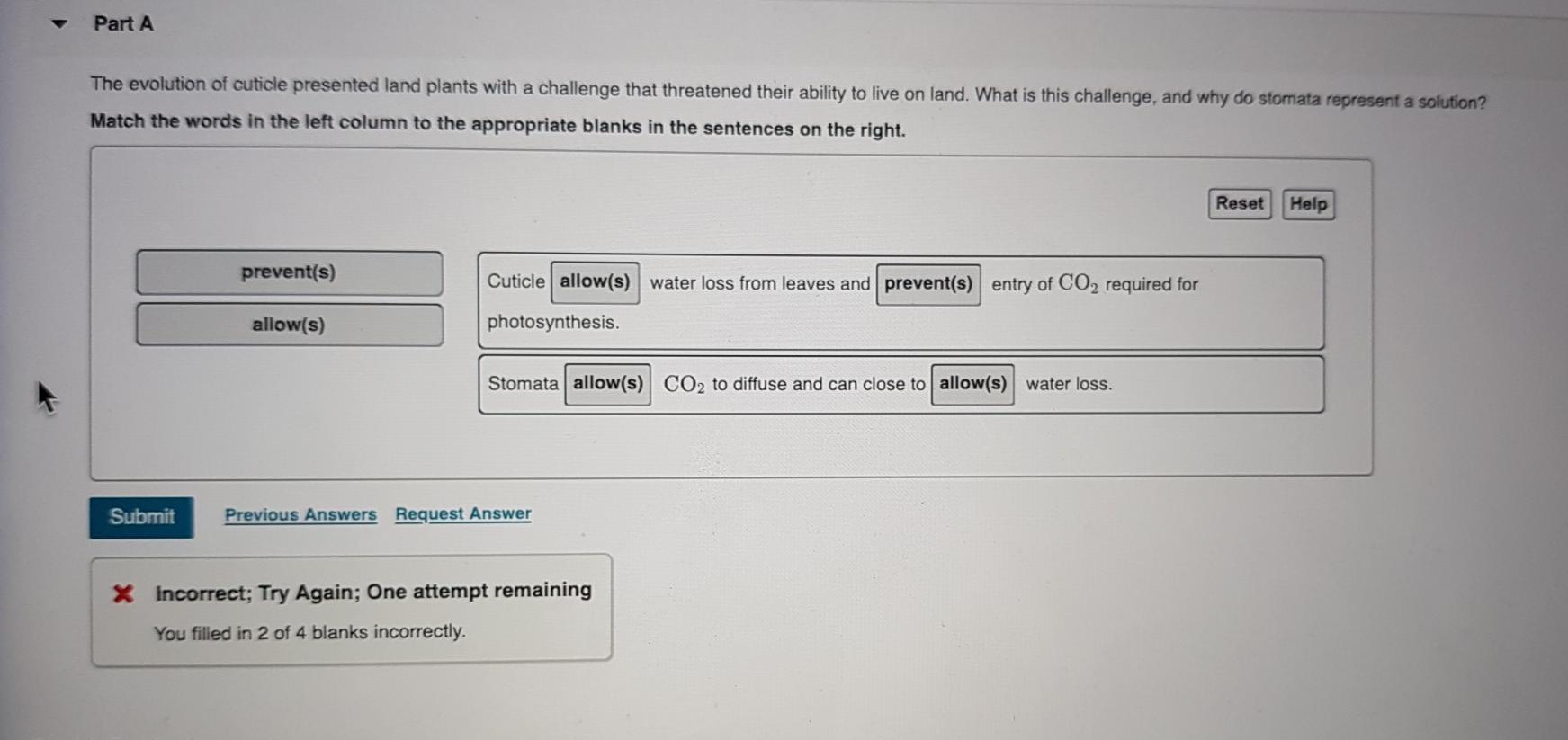Click the cuticle evolution question paragraph
1568x740 pixels.
pyautogui.click(x=787, y=91)
